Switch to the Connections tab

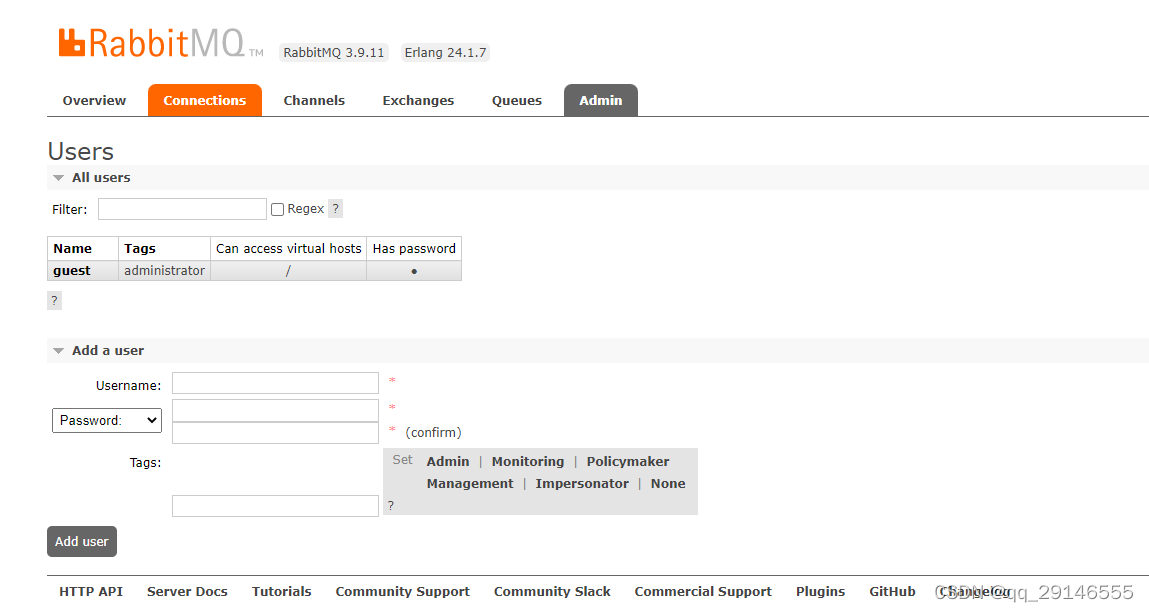pos(204,100)
